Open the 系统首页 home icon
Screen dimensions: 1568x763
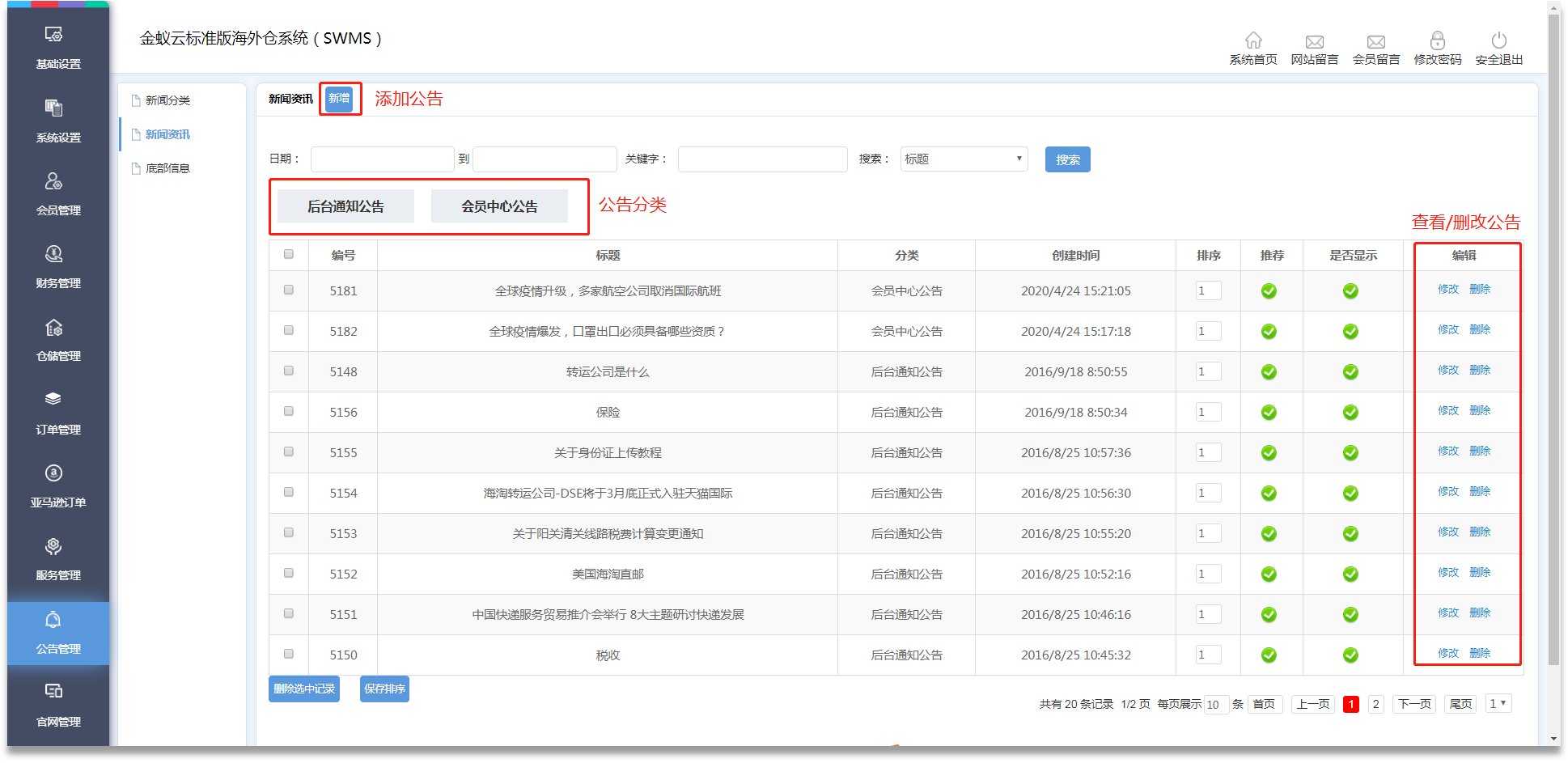[x=1252, y=41]
